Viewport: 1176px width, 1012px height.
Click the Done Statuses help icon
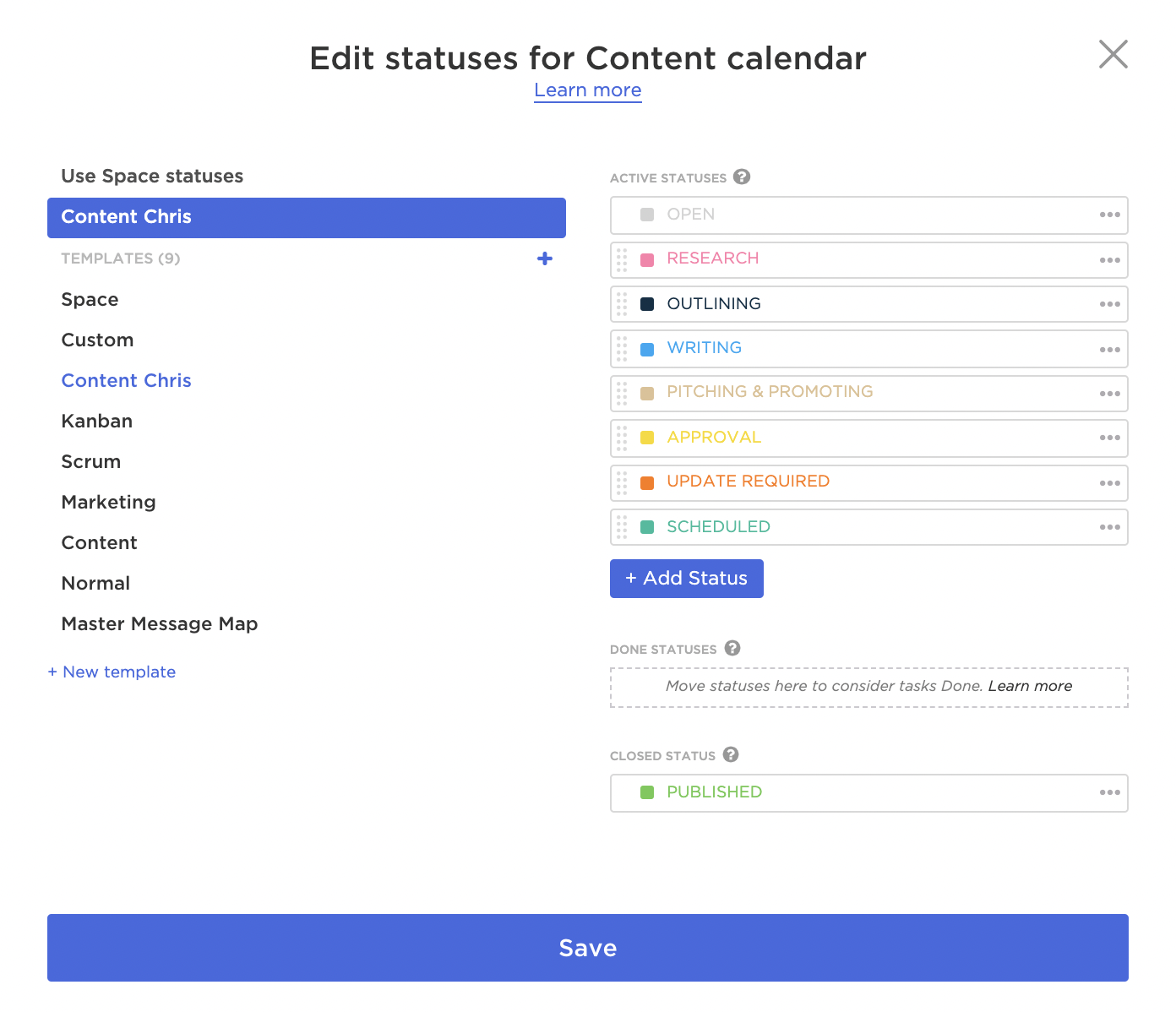[x=732, y=649]
